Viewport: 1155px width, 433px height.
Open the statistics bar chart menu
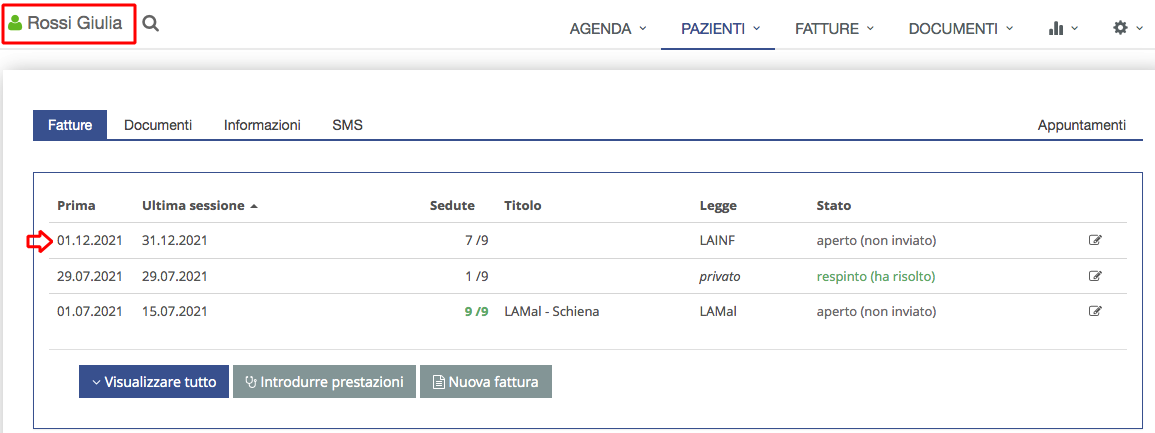click(x=1063, y=28)
